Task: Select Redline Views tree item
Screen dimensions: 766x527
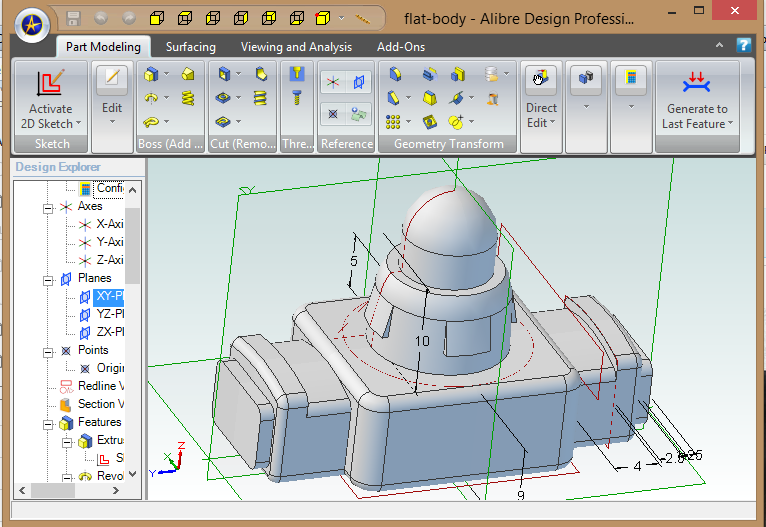Action: (x=91, y=386)
